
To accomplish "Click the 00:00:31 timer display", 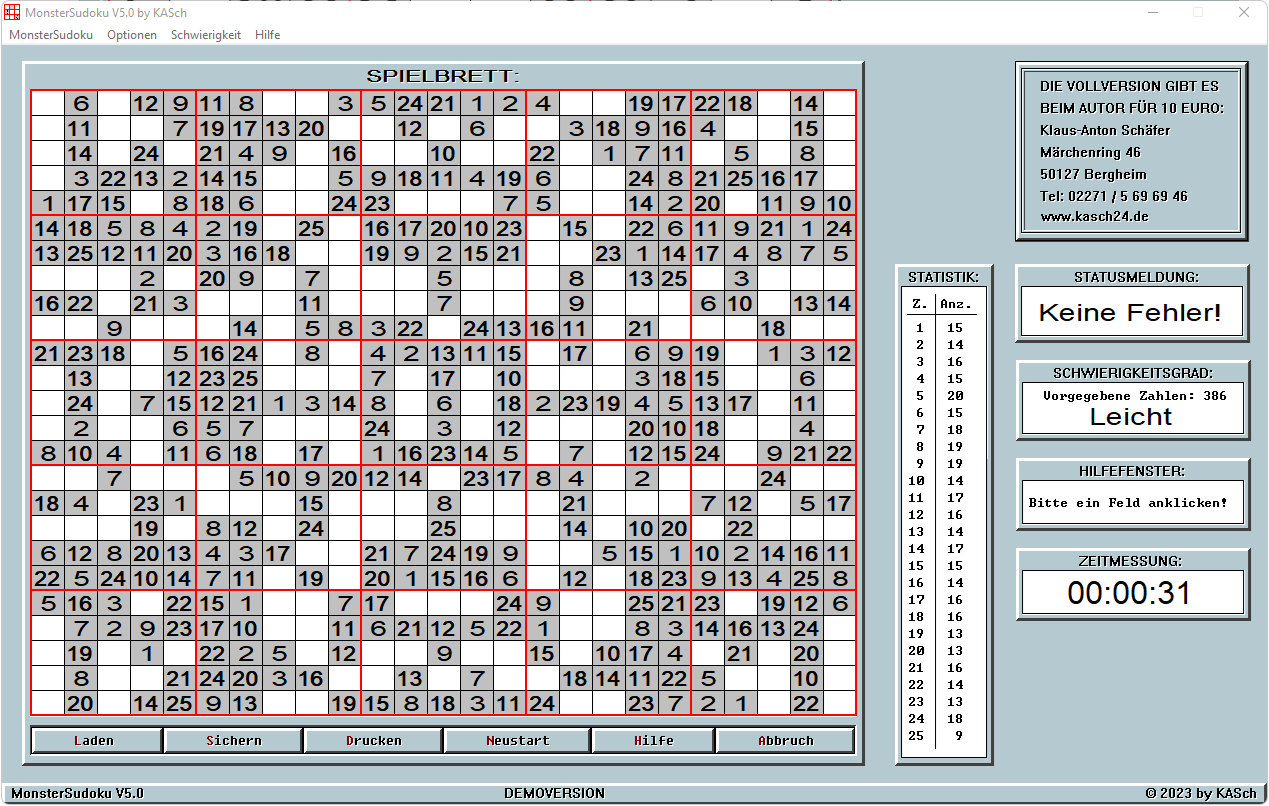I will (1130, 593).
